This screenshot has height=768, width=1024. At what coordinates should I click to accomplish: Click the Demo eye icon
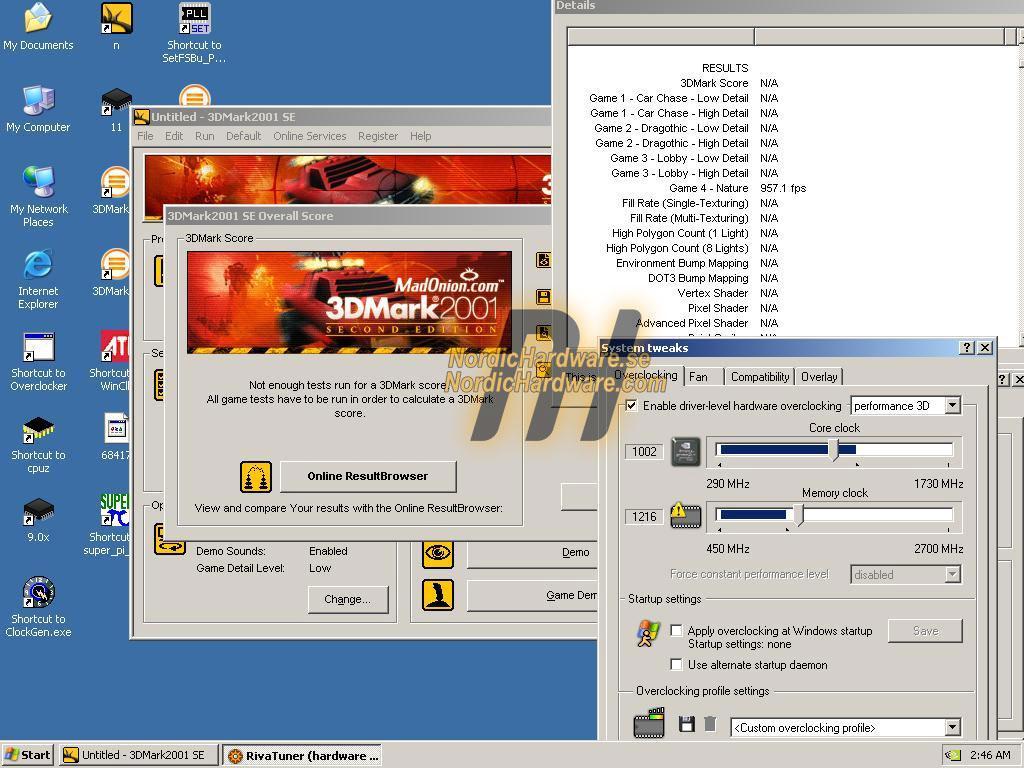pyautogui.click(x=438, y=552)
